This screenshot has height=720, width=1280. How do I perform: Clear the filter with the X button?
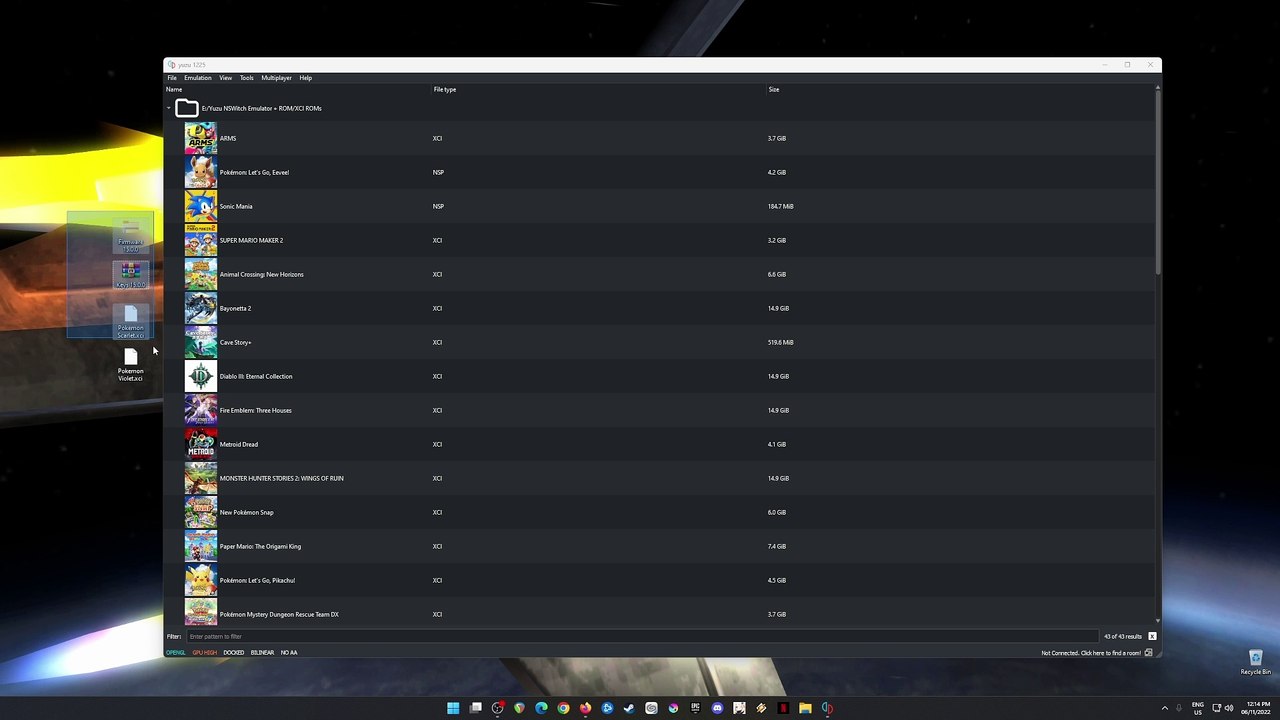pyautogui.click(x=1152, y=636)
